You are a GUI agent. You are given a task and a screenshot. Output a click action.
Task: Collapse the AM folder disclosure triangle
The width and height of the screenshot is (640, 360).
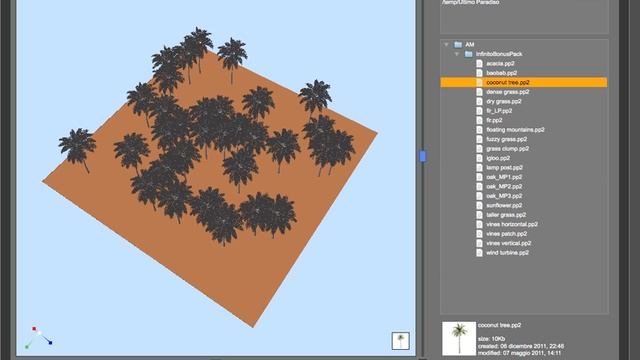(x=447, y=44)
